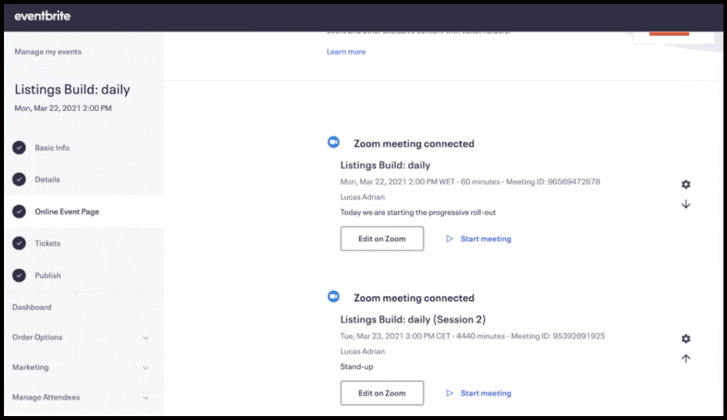Click Edit on Zoom for first meeting
The image size is (727, 420).
(381, 239)
